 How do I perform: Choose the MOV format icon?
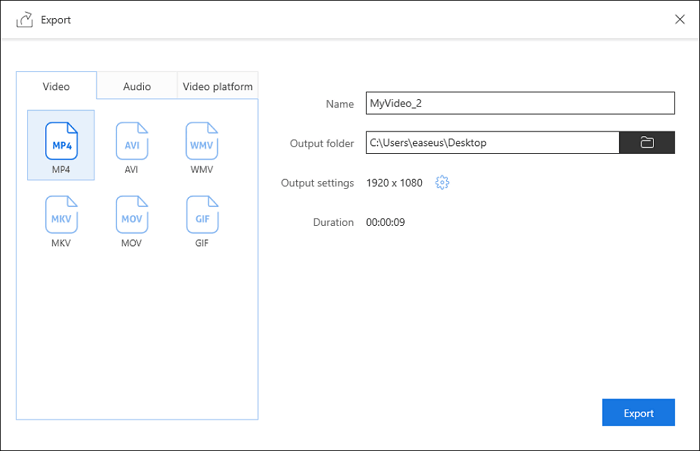click(131, 217)
